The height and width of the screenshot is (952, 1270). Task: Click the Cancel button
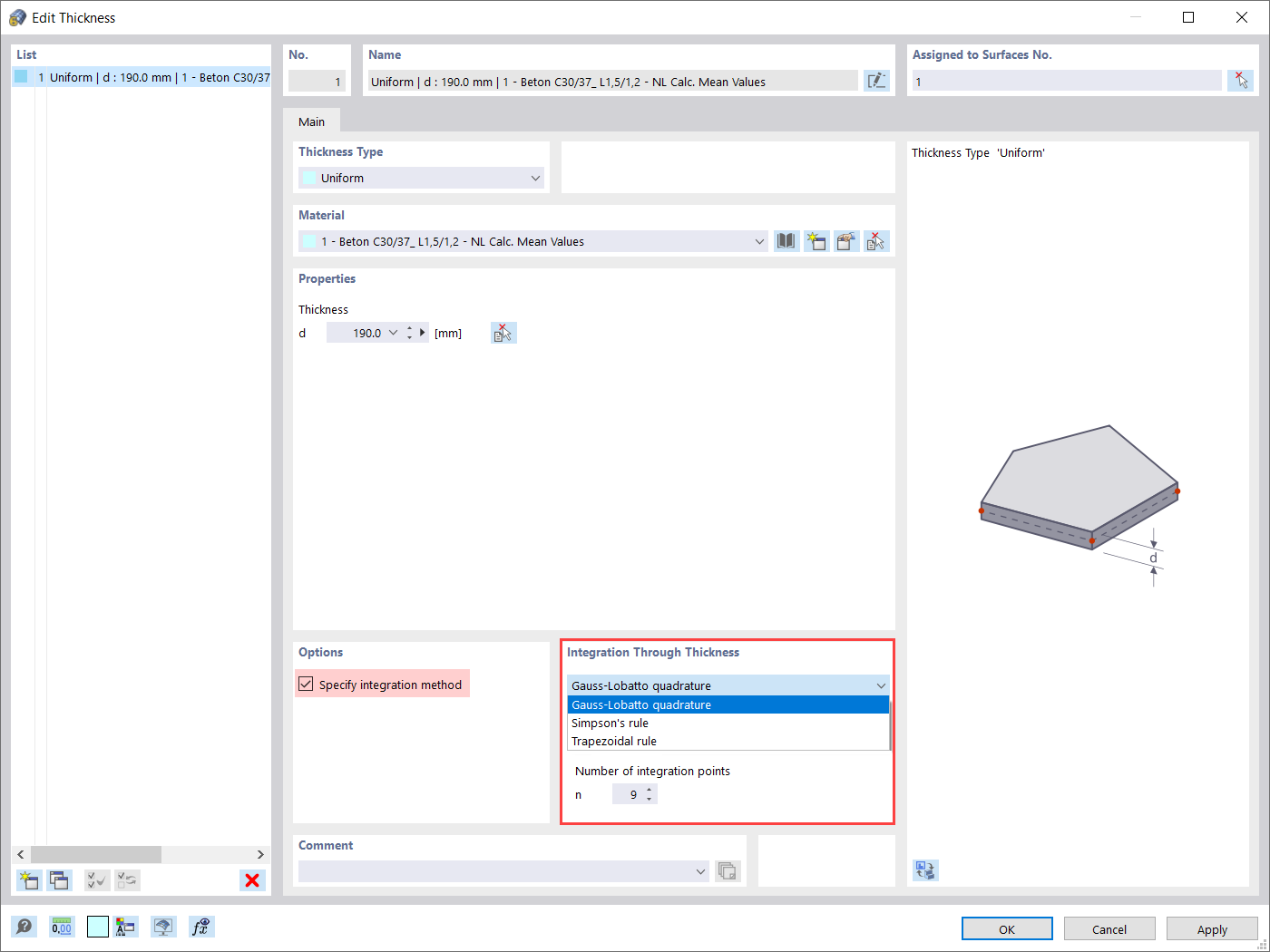pos(1109,929)
